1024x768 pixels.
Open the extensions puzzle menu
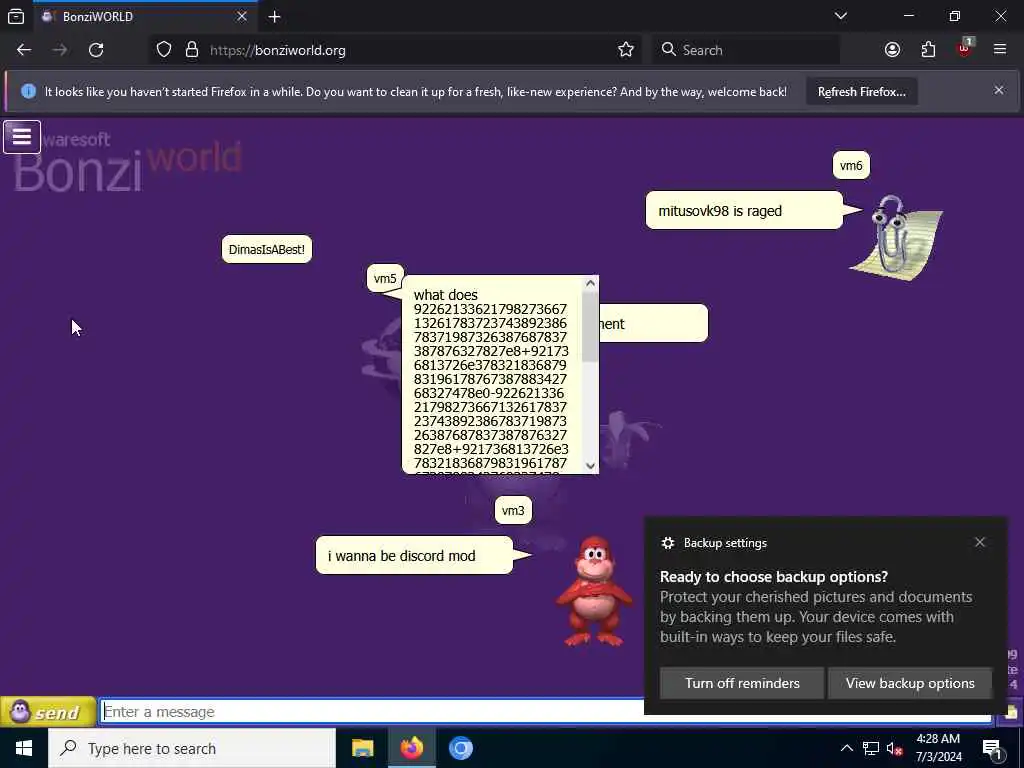click(x=928, y=50)
